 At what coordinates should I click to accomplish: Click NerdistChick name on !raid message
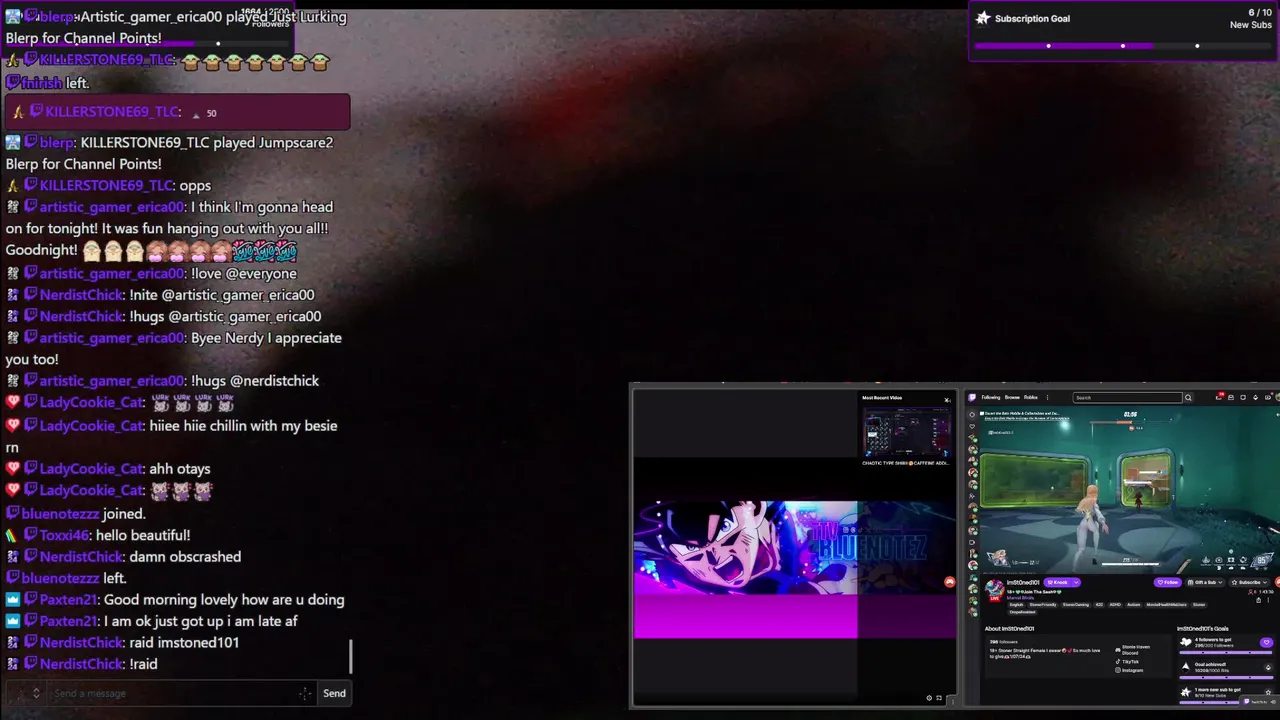(x=81, y=664)
